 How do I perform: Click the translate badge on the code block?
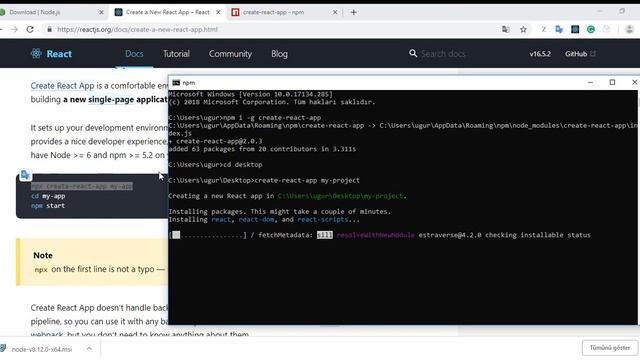pyautogui.click(x=25, y=175)
